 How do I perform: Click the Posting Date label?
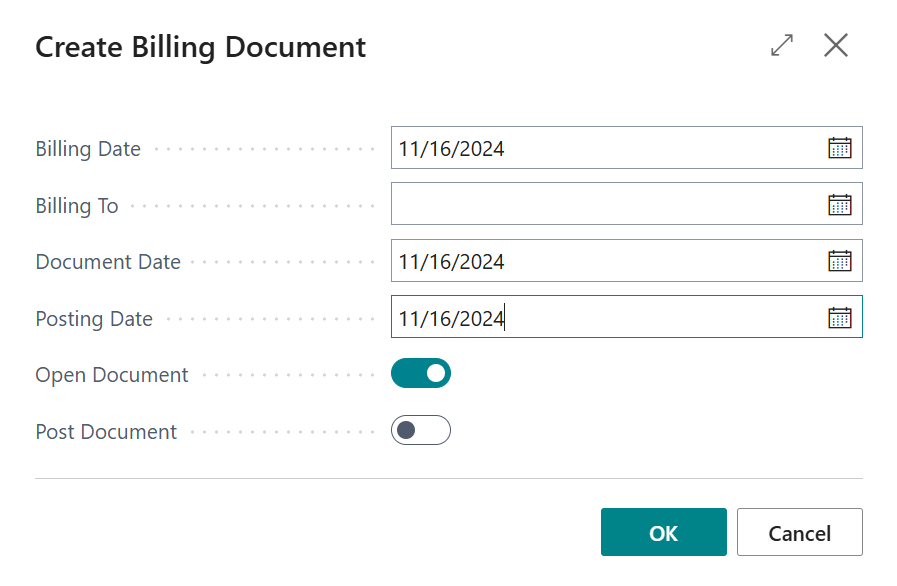[x=94, y=319]
